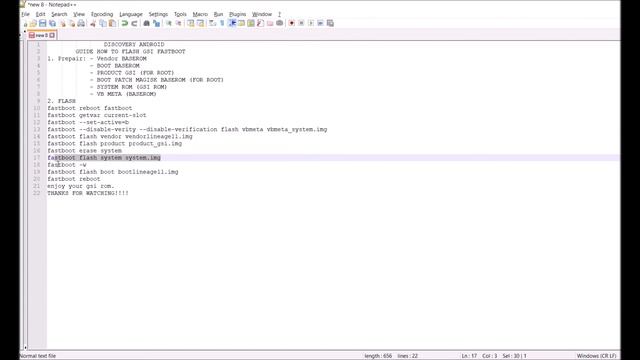Viewport: 640px width, 360px height.
Task: Close the 'new 8' tab with its X
Action: 52,36
